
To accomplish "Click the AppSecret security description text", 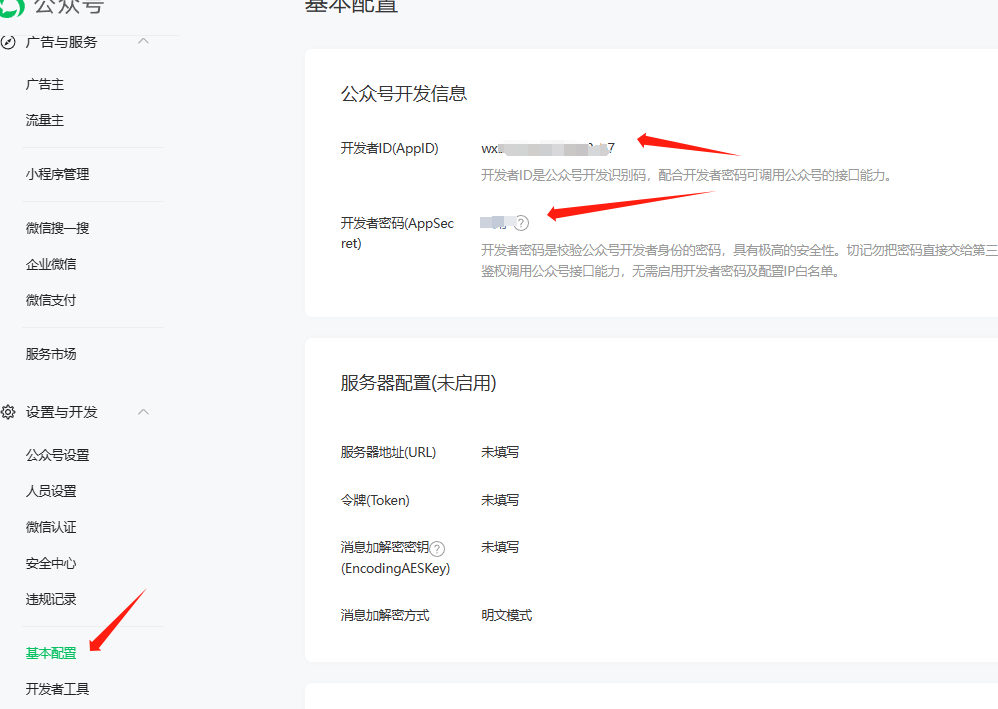I will (x=739, y=261).
